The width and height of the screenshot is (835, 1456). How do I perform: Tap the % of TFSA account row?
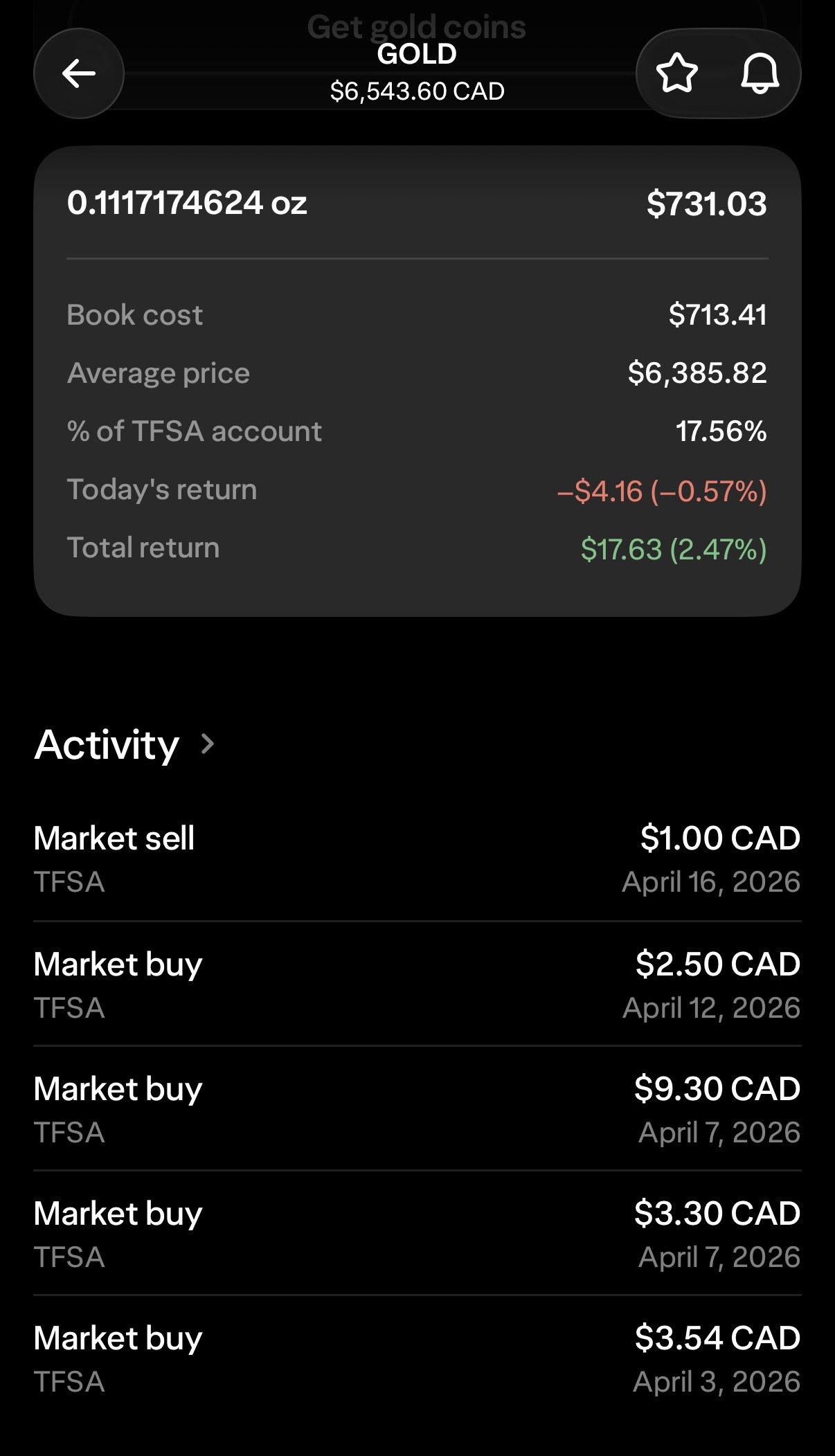(x=417, y=431)
